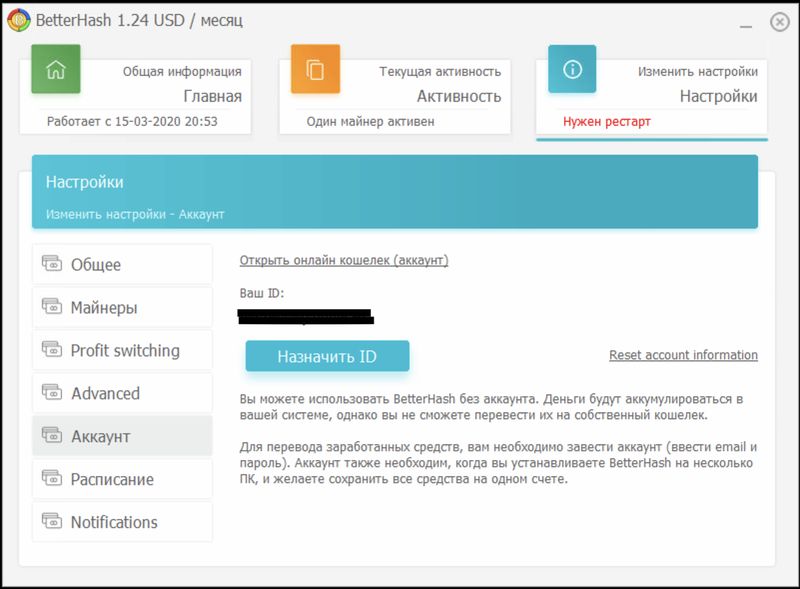Click the redacted Ваш ID value
This screenshot has height=589, width=800.
pyautogui.click(x=305, y=317)
